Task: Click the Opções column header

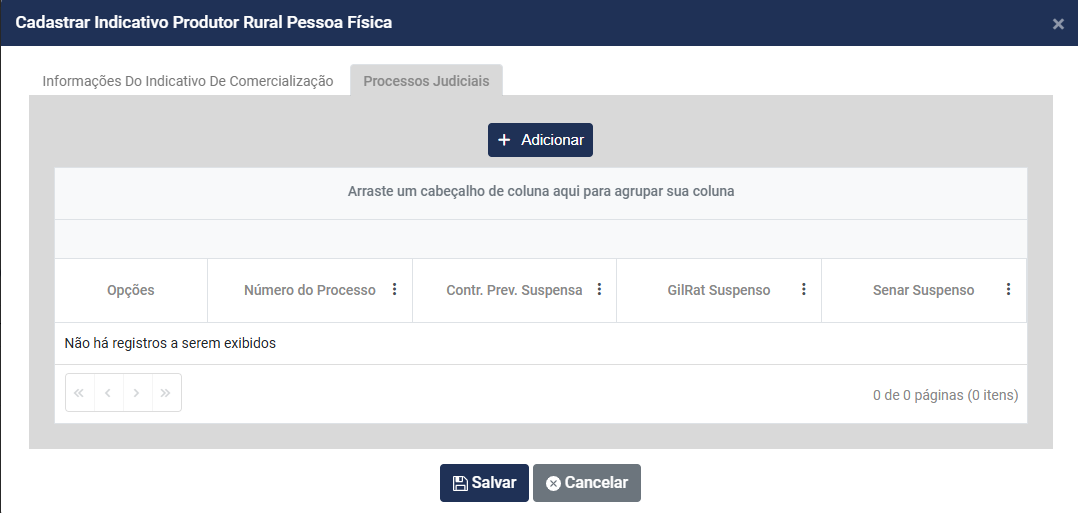Action: point(131,290)
